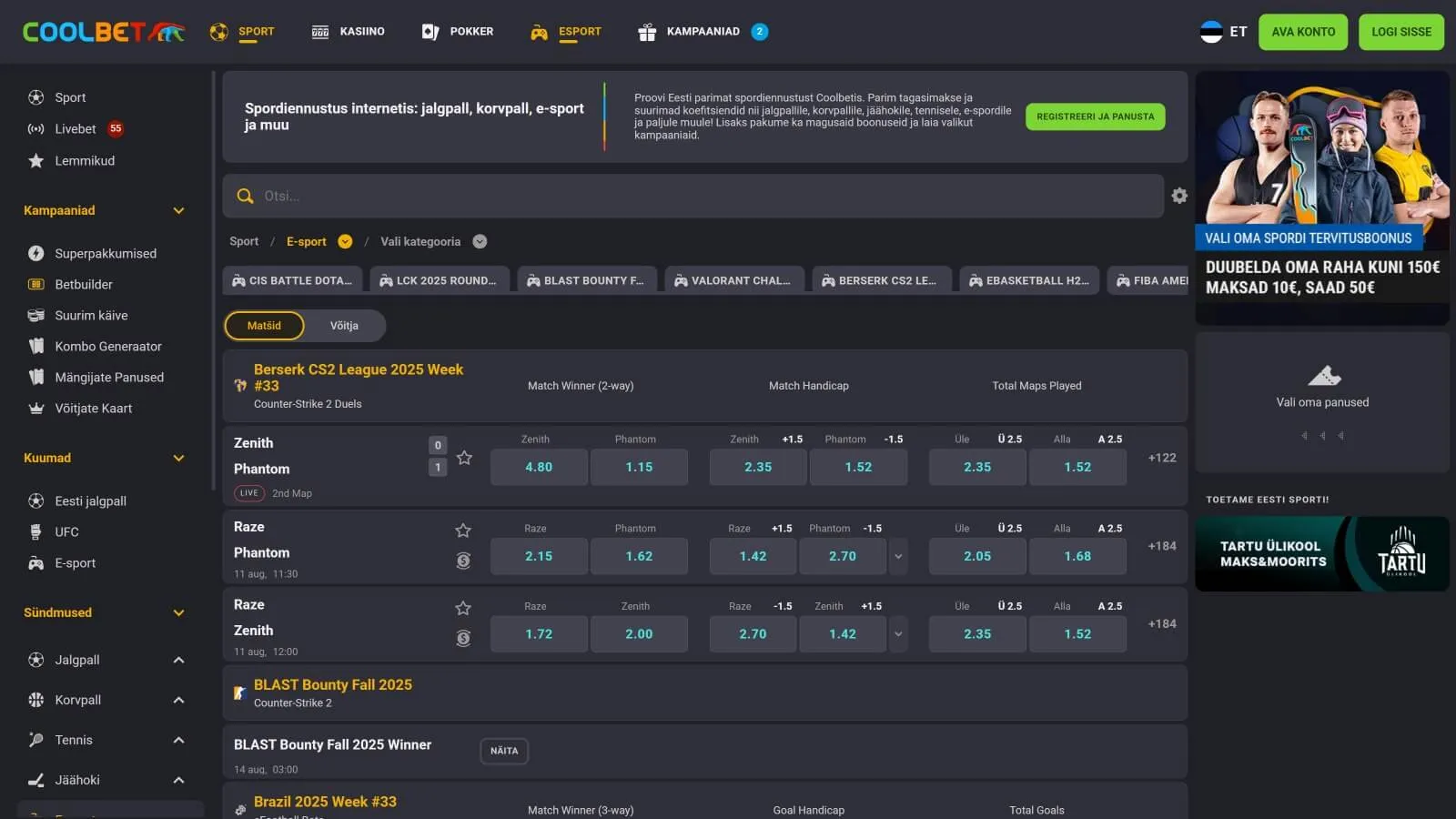Select Zenith odds 2.00 versus Raze

pos(639,634)
